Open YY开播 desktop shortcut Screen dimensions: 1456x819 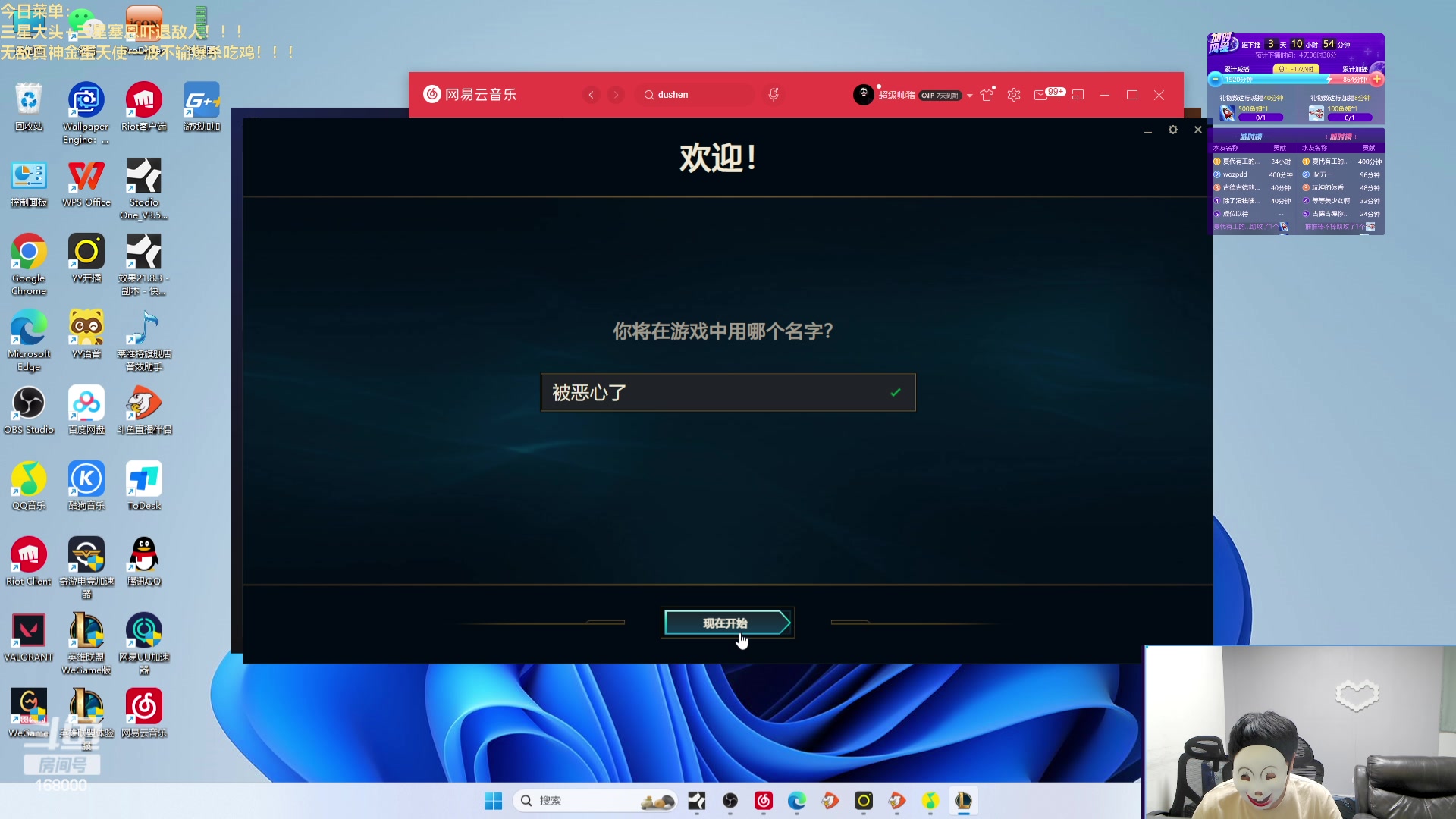(86, 259)
